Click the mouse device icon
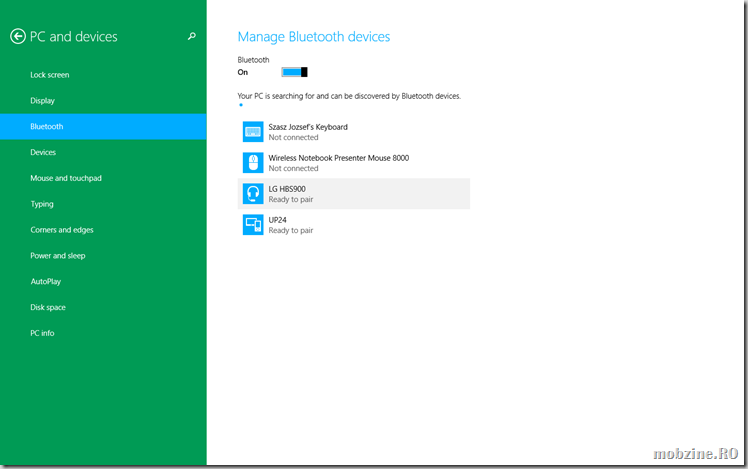748x469 pixels. click(x=253, y=163)
